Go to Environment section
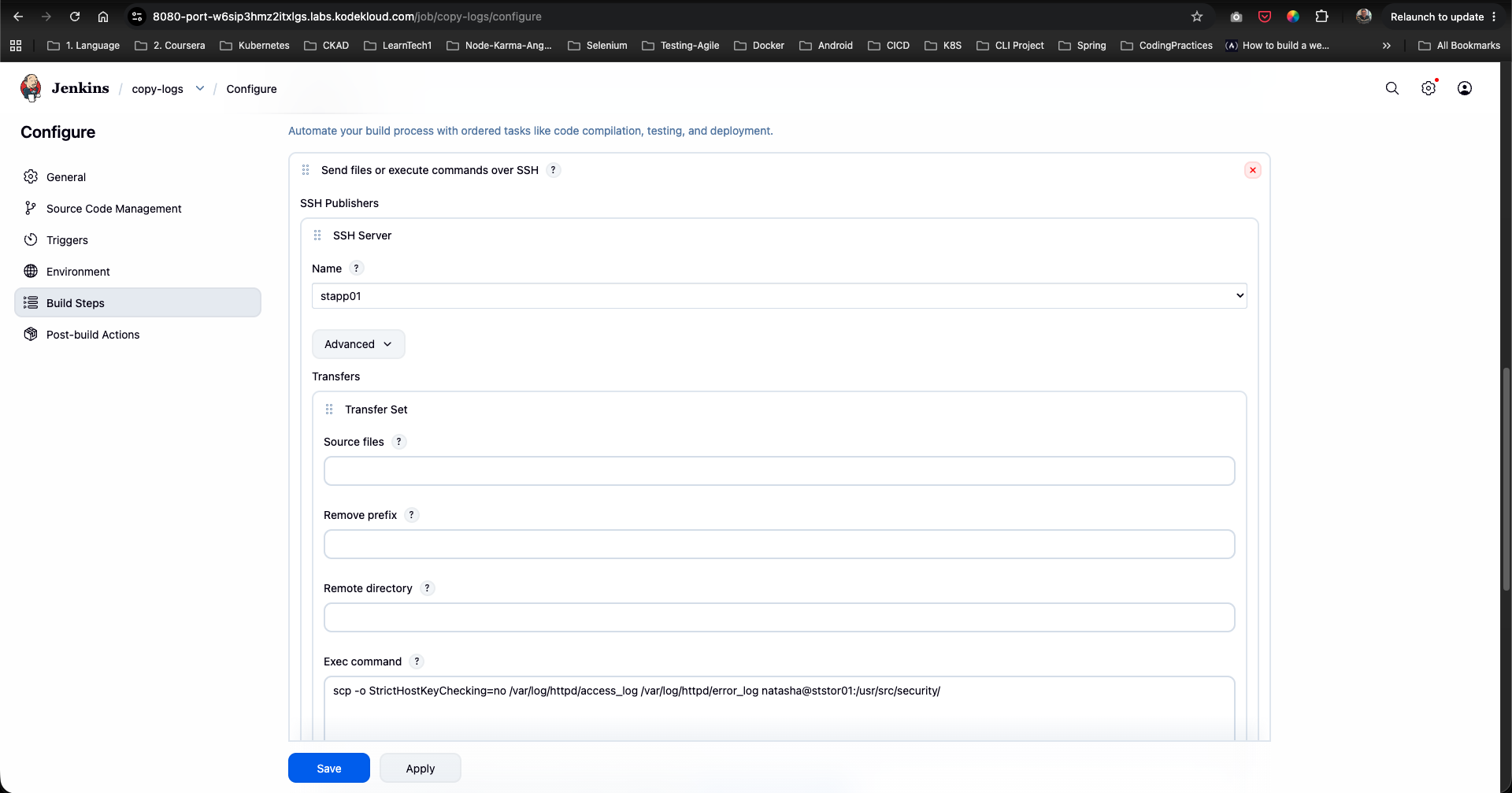 tap(138, 272)
